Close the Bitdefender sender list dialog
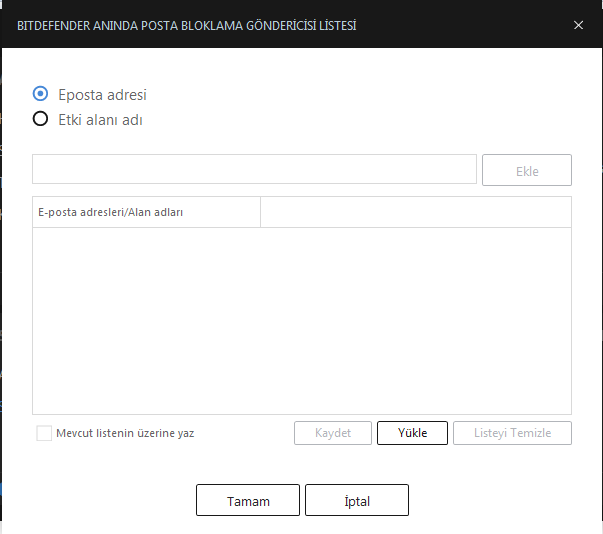 click(578, 25)
